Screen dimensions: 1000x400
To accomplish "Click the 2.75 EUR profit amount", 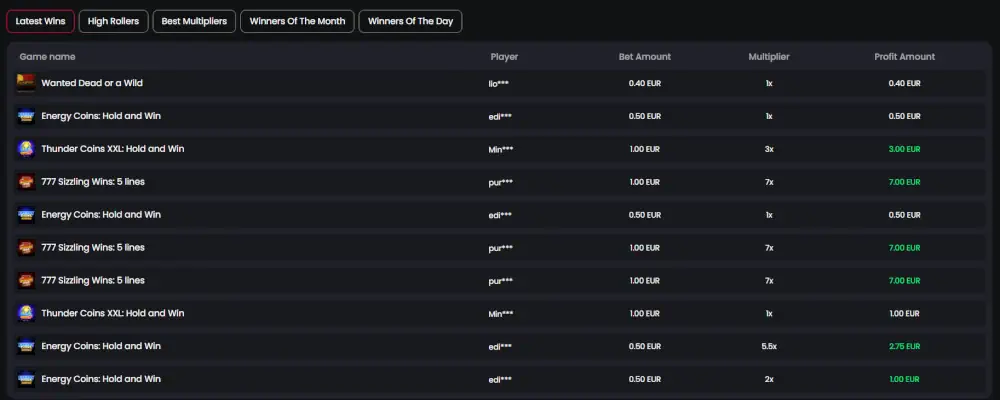I will coord(904,347).
